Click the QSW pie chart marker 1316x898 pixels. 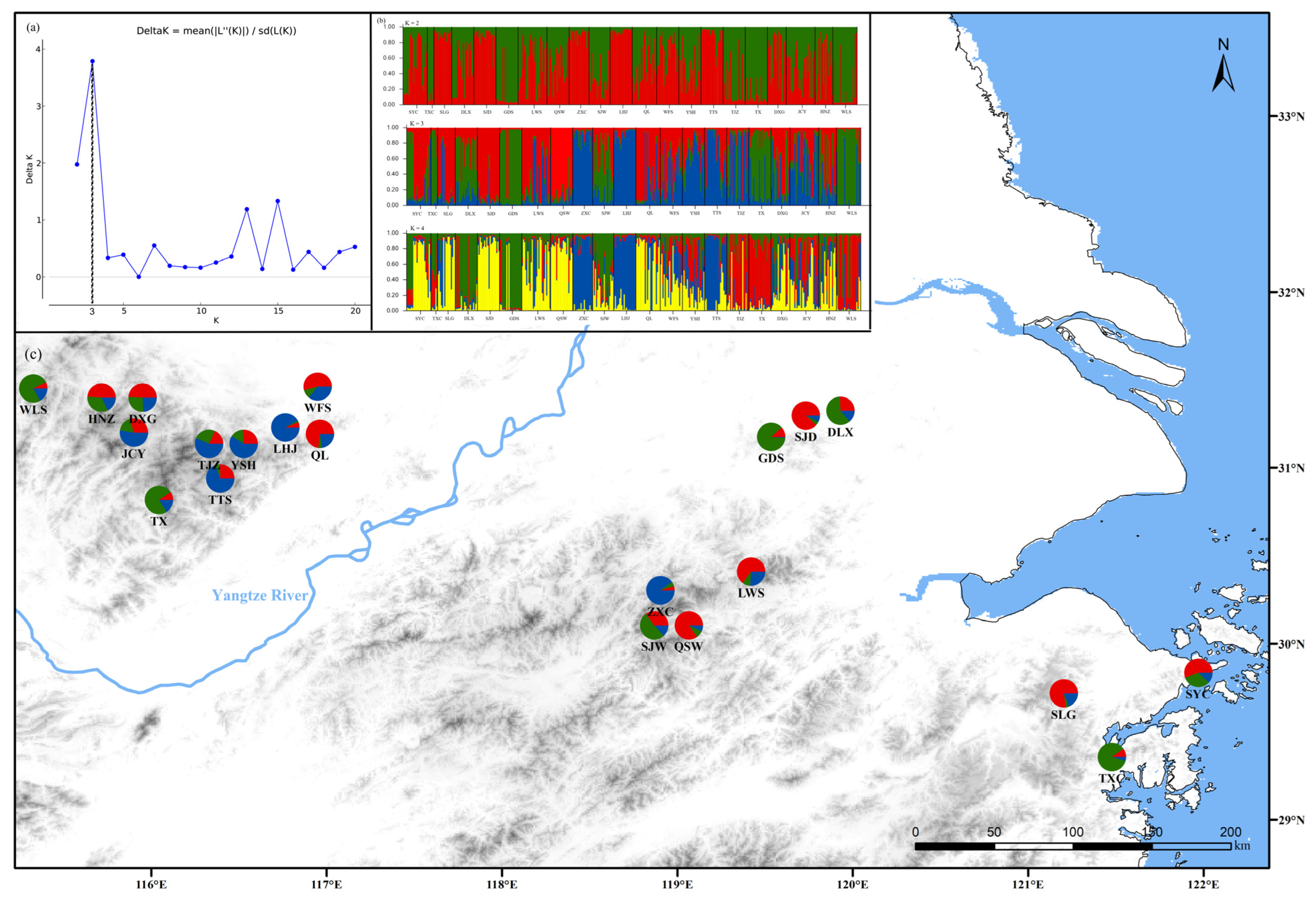[689, 626]
